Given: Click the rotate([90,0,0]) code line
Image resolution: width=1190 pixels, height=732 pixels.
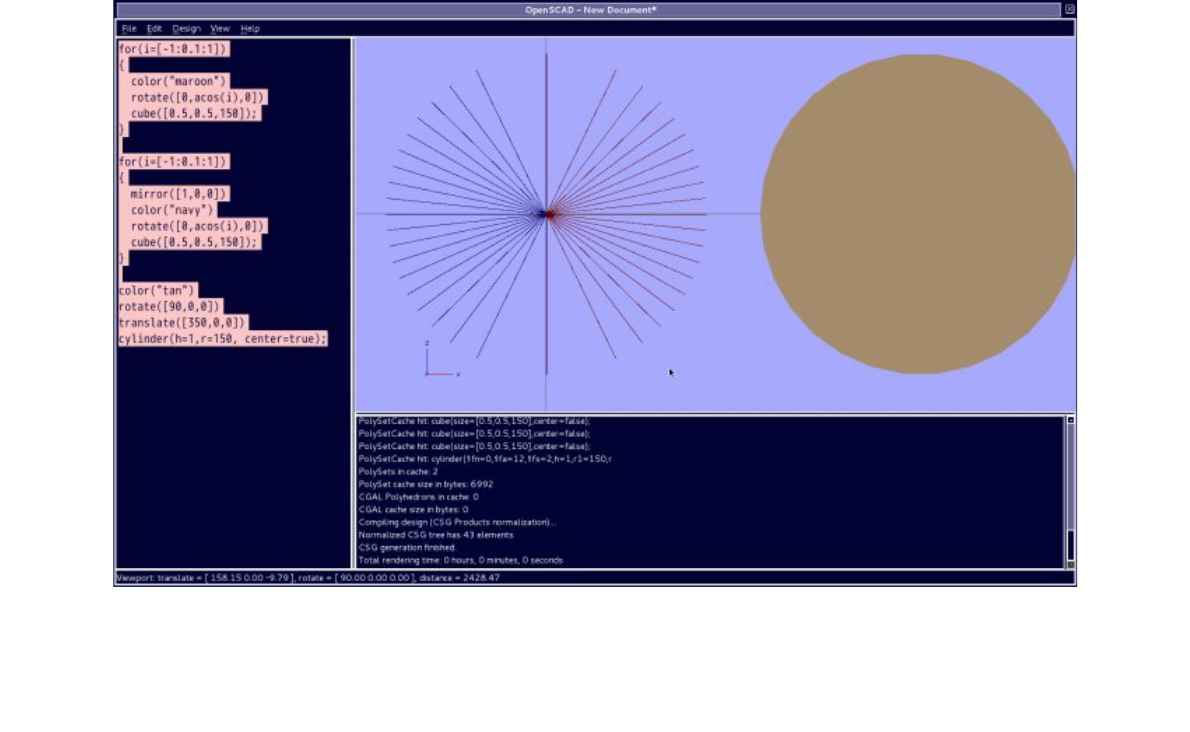Looking at the screenshot, I should [168, 306].
